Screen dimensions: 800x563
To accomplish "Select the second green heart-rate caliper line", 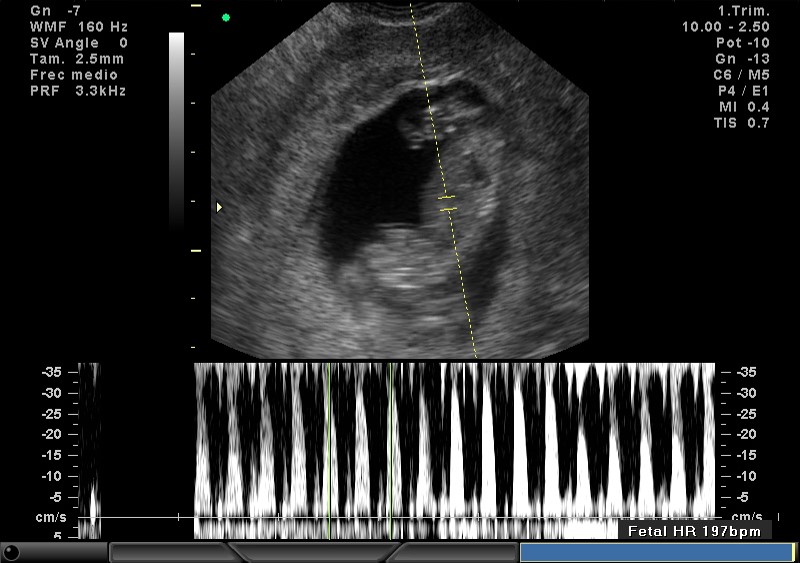I will point(391,440).
